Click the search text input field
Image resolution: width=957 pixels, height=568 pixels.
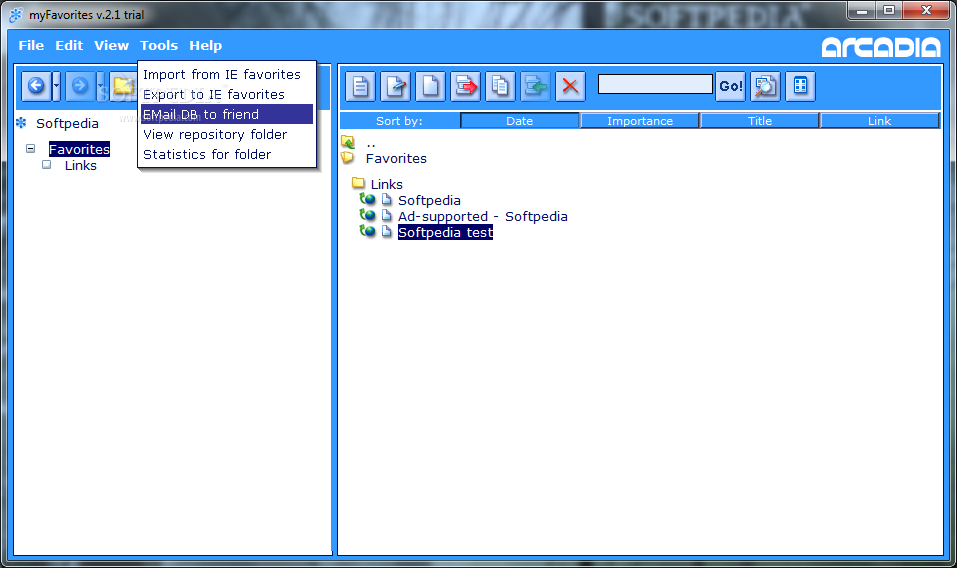(655, 84)
